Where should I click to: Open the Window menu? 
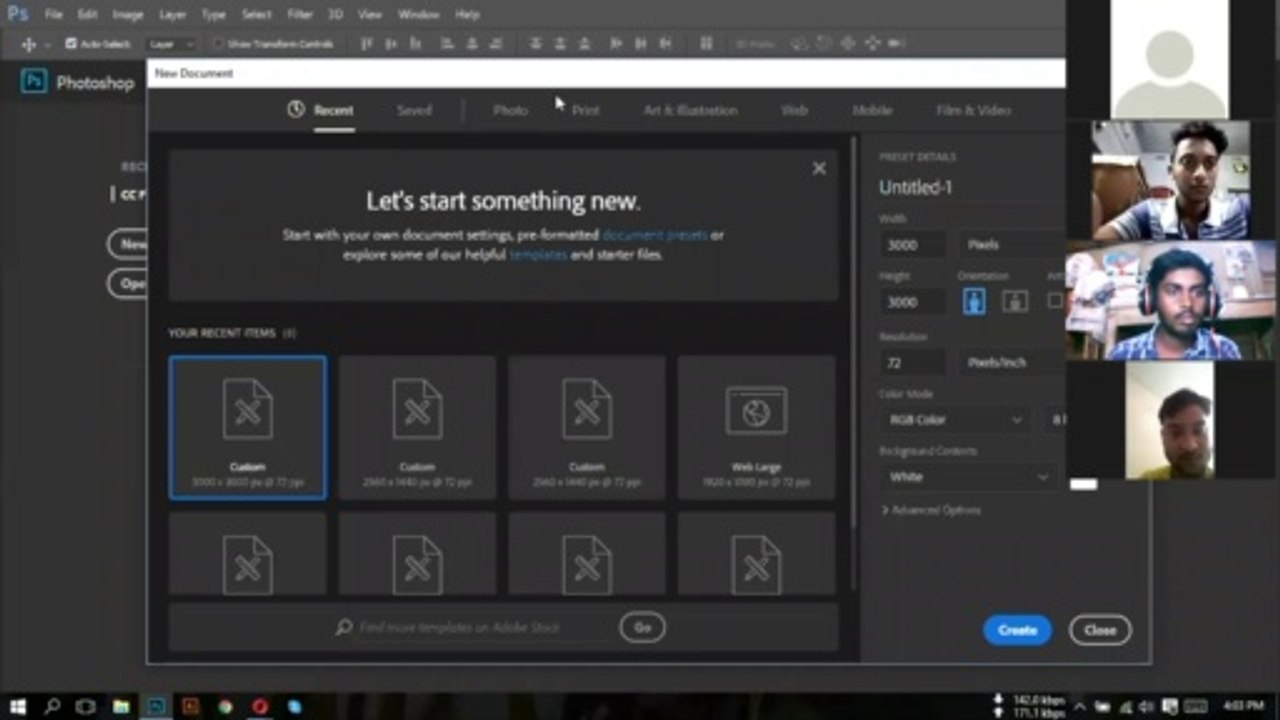[418, 15]
